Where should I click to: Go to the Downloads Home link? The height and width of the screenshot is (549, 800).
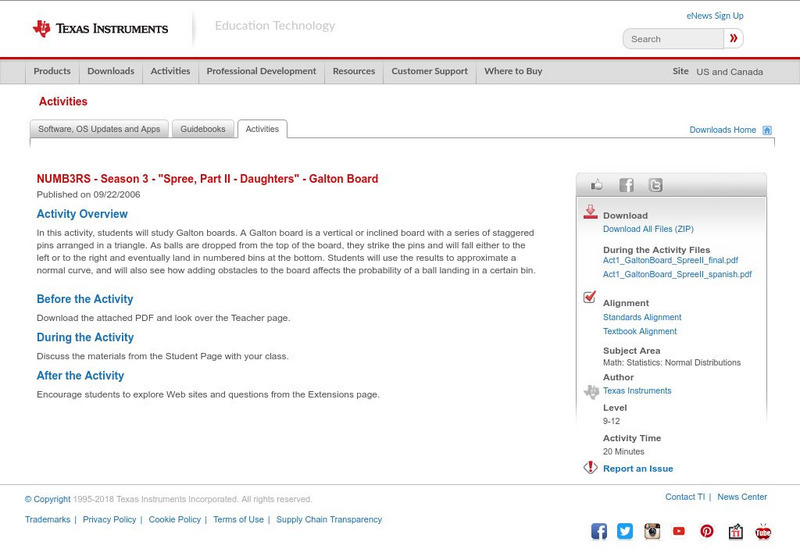point(722,130)
